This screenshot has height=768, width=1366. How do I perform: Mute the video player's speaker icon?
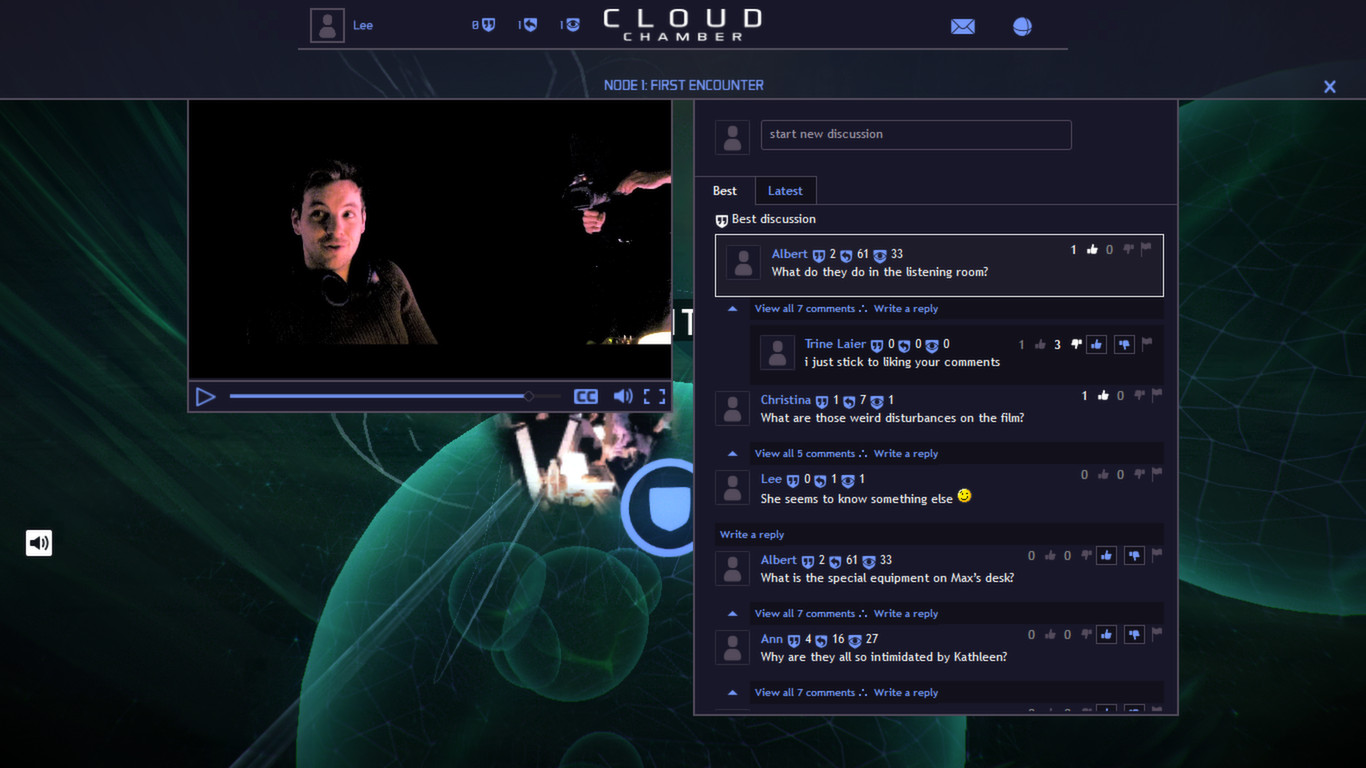[623, 396]
